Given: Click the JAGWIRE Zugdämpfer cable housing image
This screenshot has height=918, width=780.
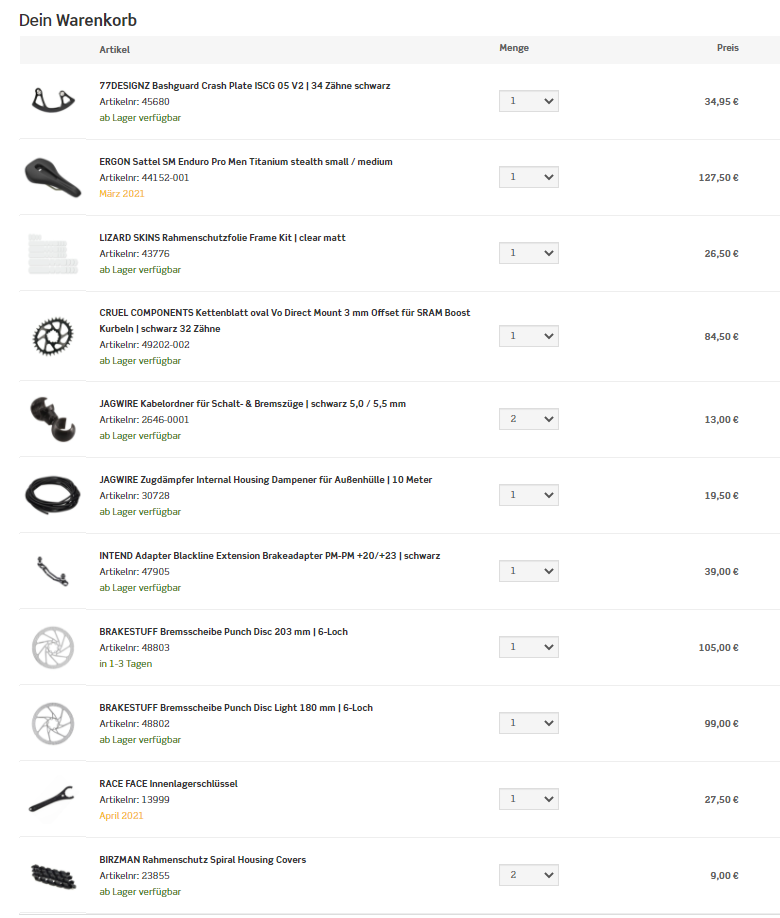Looking at the screenshot, I should tap(52, 496).
